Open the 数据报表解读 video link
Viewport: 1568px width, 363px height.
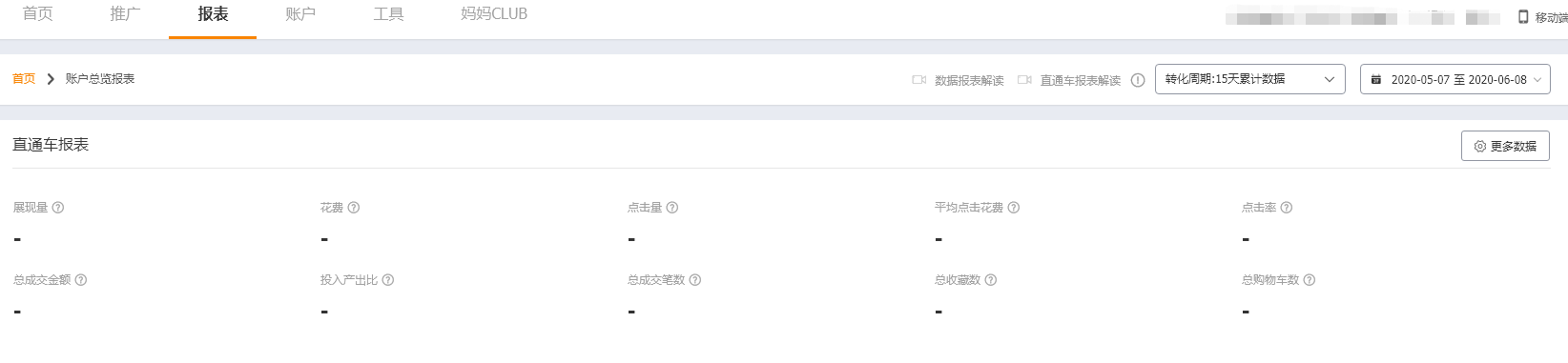point(958,80)
